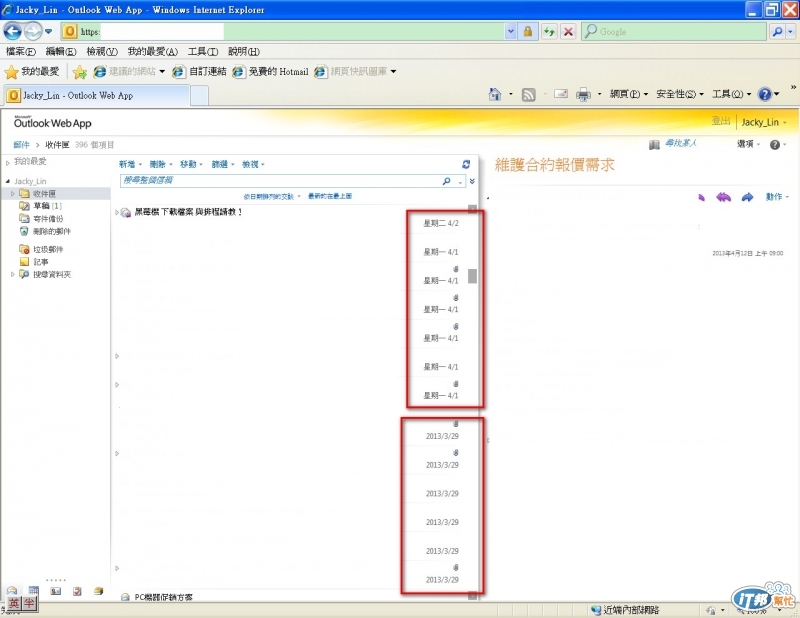Open Outlook Web App help question icon

click(x=774, y=145)
